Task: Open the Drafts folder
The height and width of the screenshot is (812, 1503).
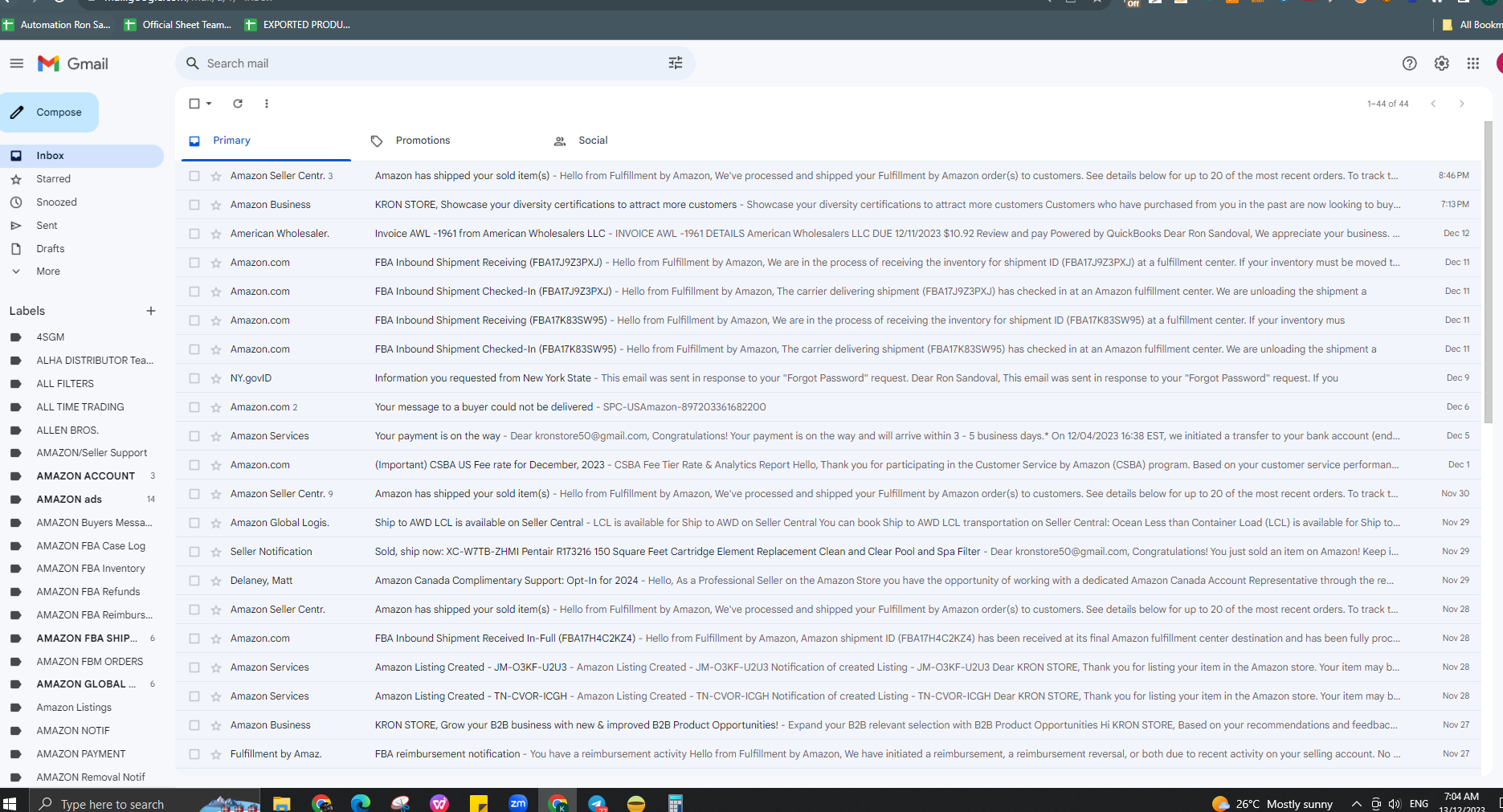Action: click(x=50, y=249)
